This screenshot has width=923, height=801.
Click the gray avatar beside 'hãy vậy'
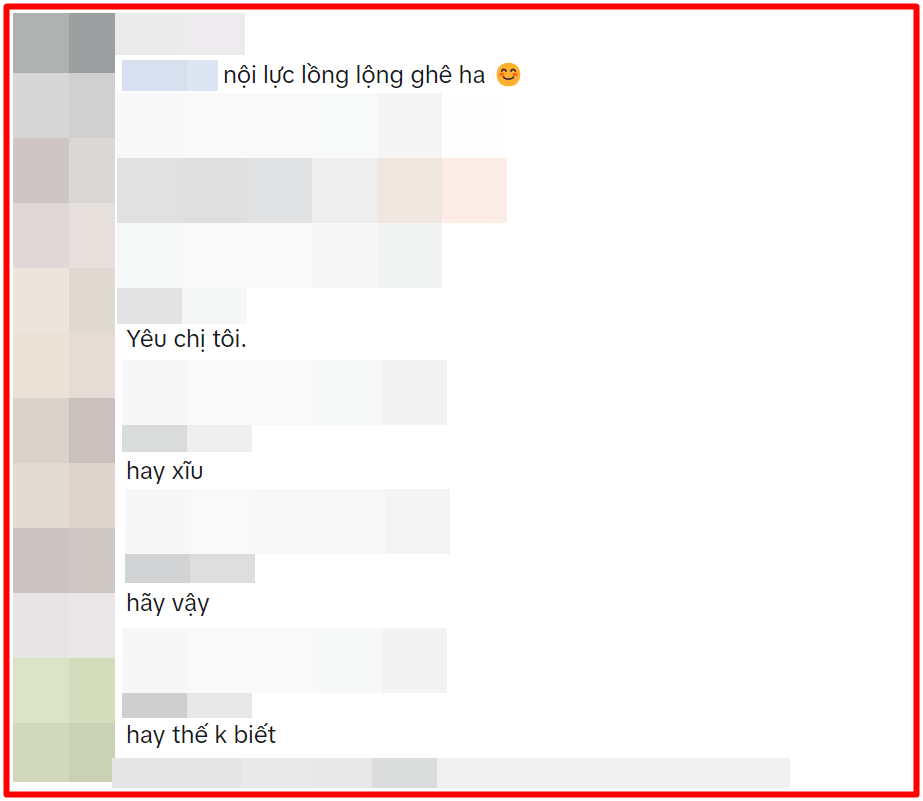[x=64, y=560]
